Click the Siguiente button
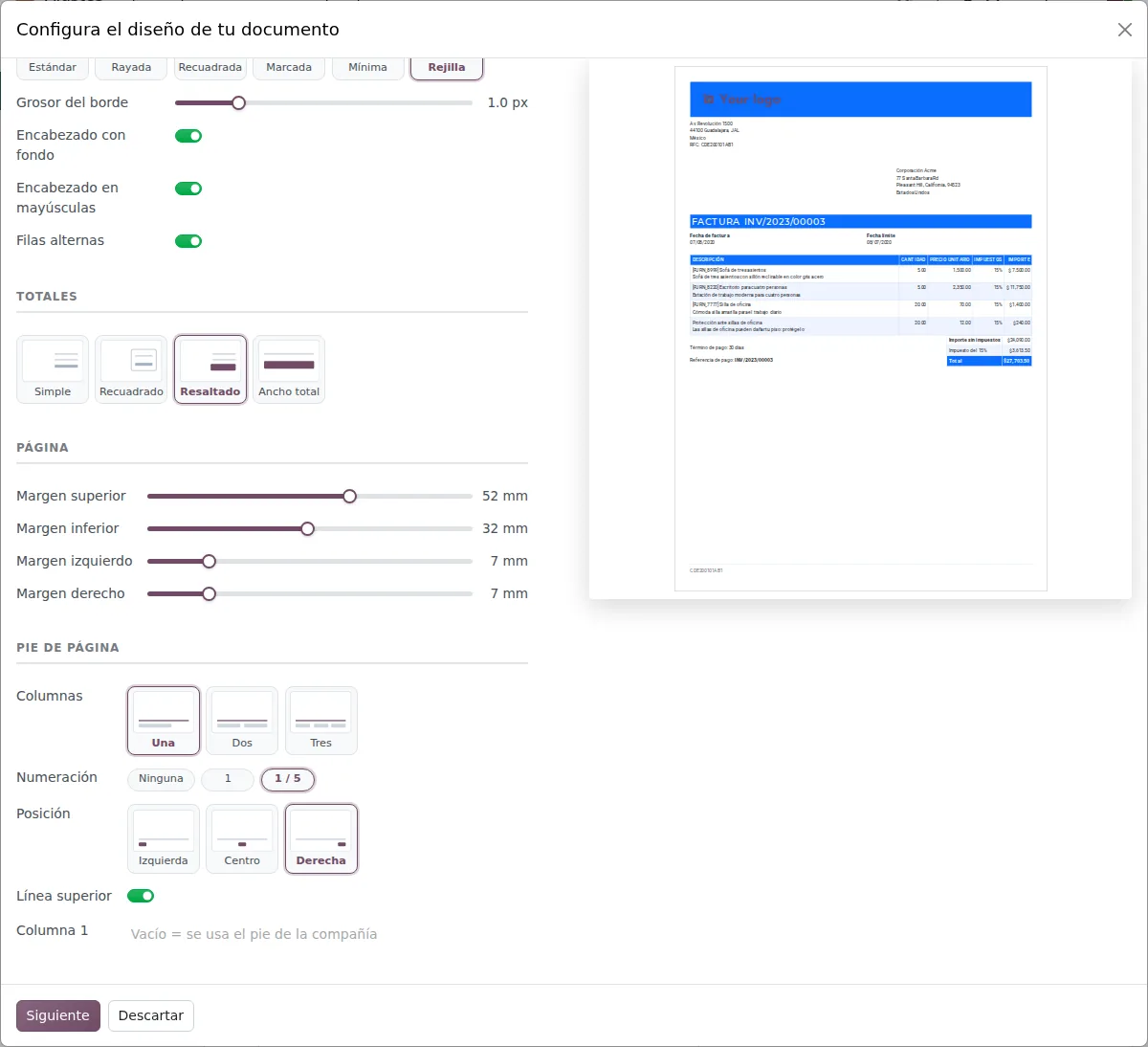 click(58, 1015)
